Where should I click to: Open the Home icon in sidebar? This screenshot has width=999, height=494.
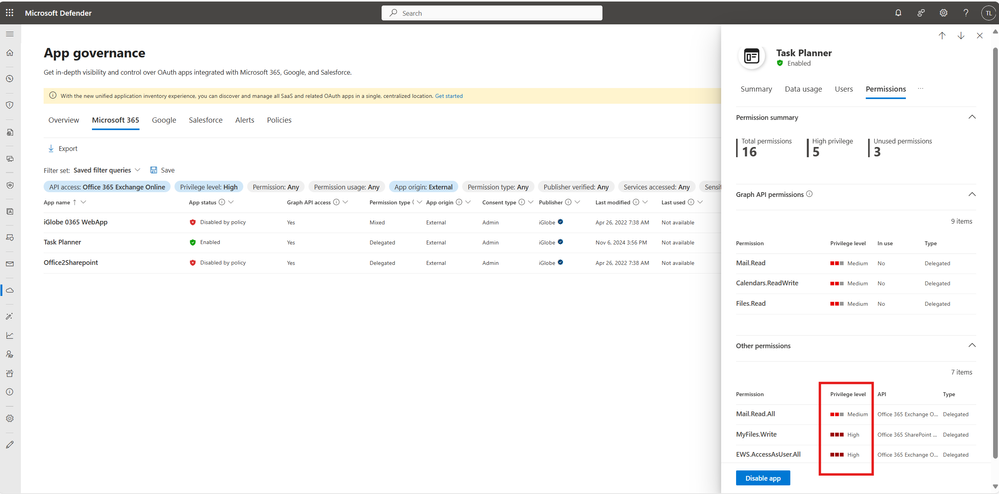pos(10,53)
